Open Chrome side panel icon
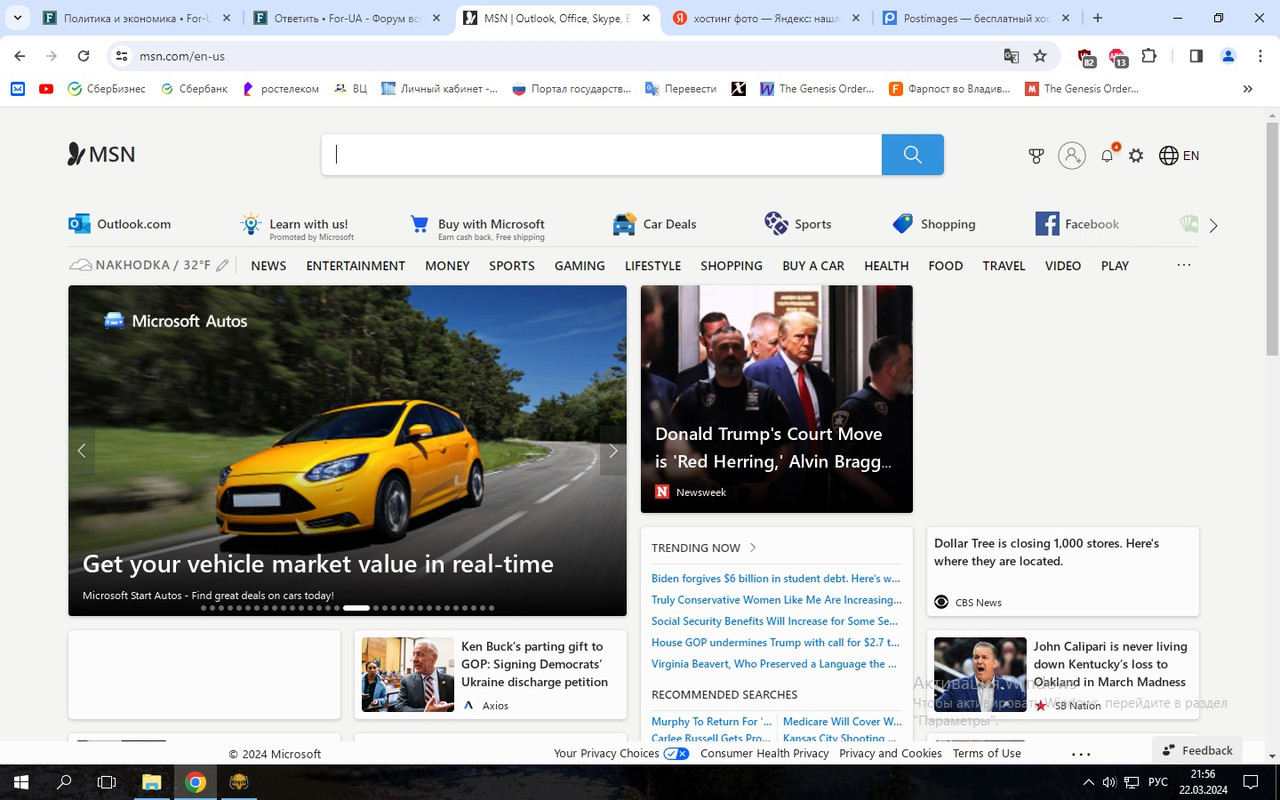 coord(1196,56)
